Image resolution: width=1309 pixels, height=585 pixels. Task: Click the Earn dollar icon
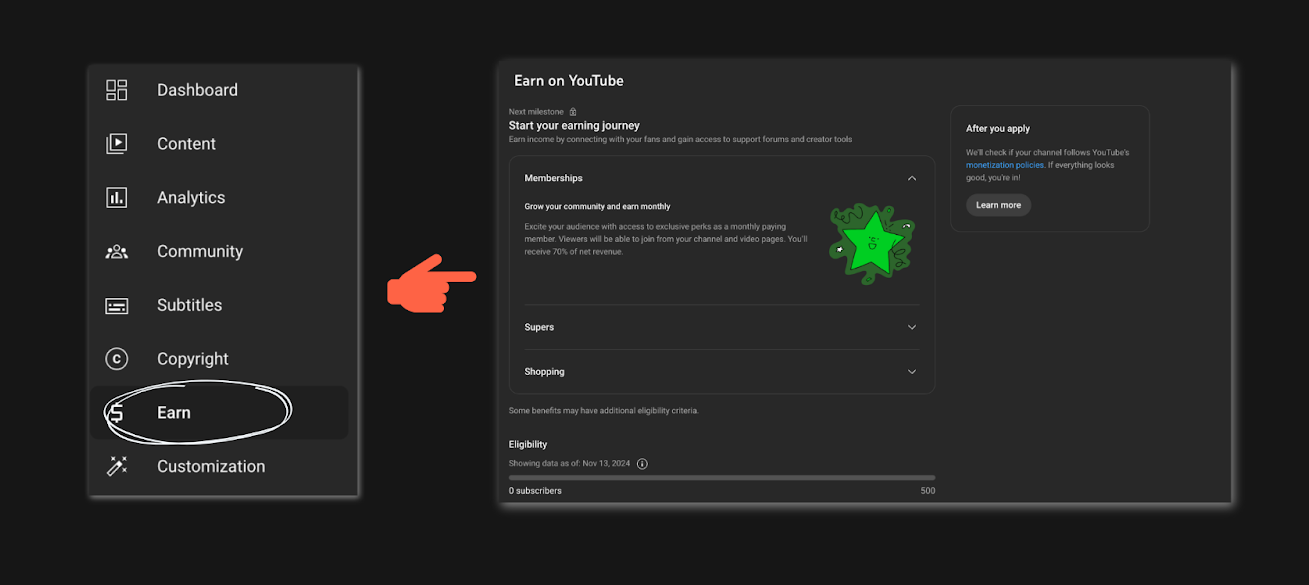tap(116, 412)
